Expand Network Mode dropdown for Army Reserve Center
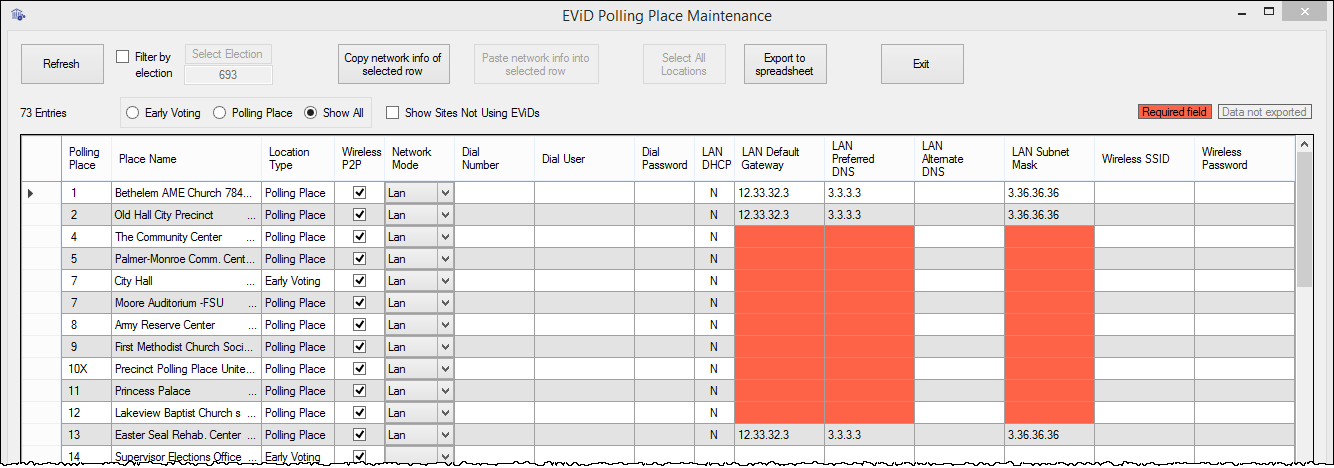The height and width of the screenshot is (468, 1334). [x=445, y=325]
